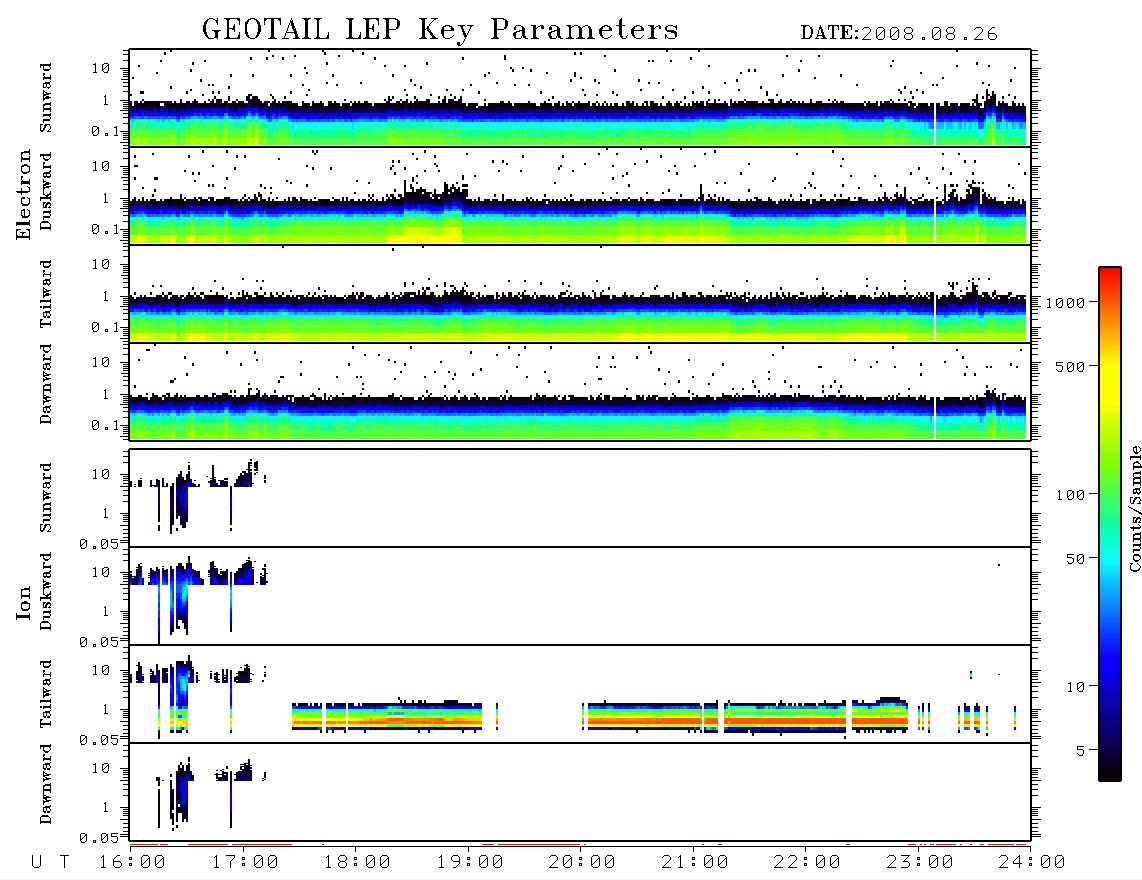1142x880 pixels.
Task: Click the Electron Dawnward axis label
Action: click(x=46, y=384)
